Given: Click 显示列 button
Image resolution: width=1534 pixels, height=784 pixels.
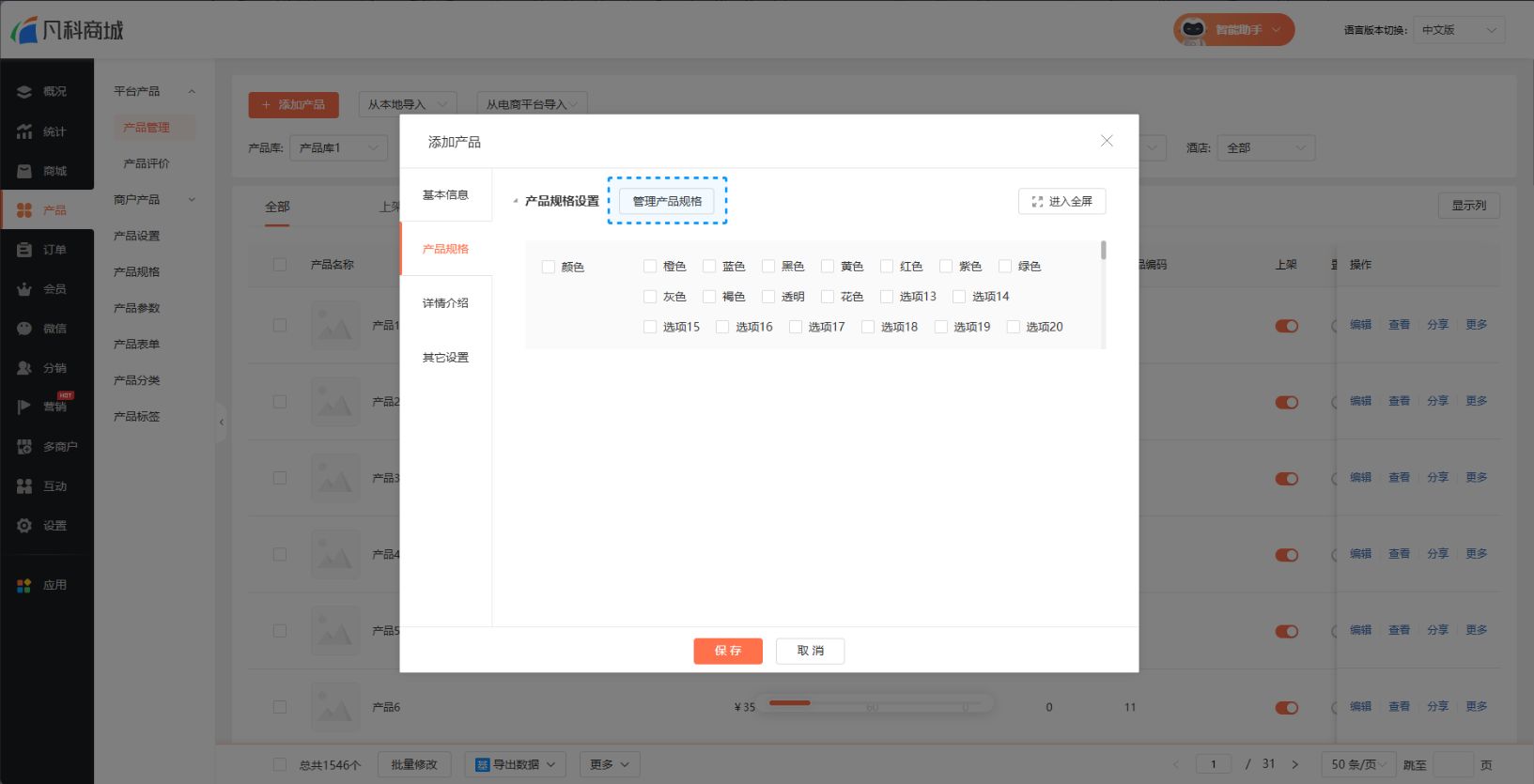Looking at the screenshot, I should [1468, 206].
